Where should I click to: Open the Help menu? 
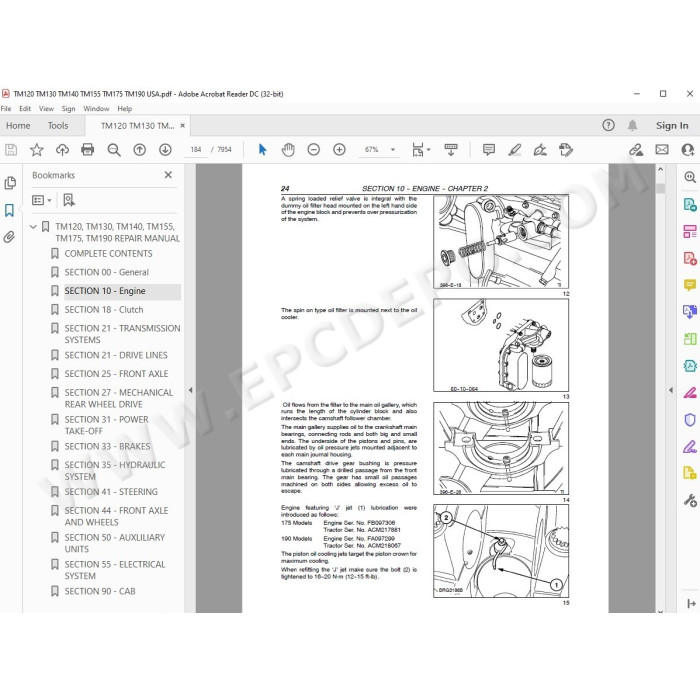(125, 108)
